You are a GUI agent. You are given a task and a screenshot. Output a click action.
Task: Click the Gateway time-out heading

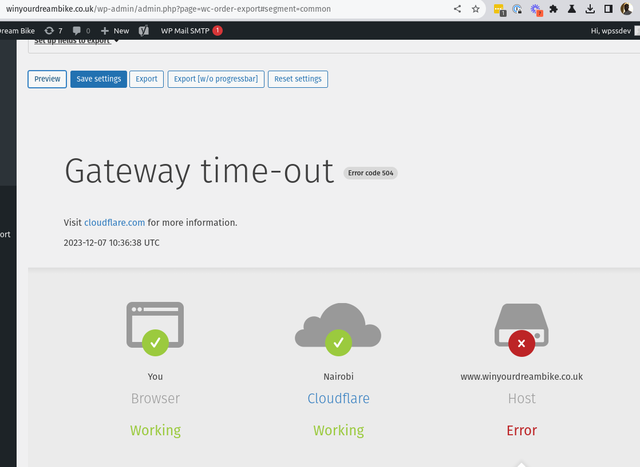tap(199, 171)
